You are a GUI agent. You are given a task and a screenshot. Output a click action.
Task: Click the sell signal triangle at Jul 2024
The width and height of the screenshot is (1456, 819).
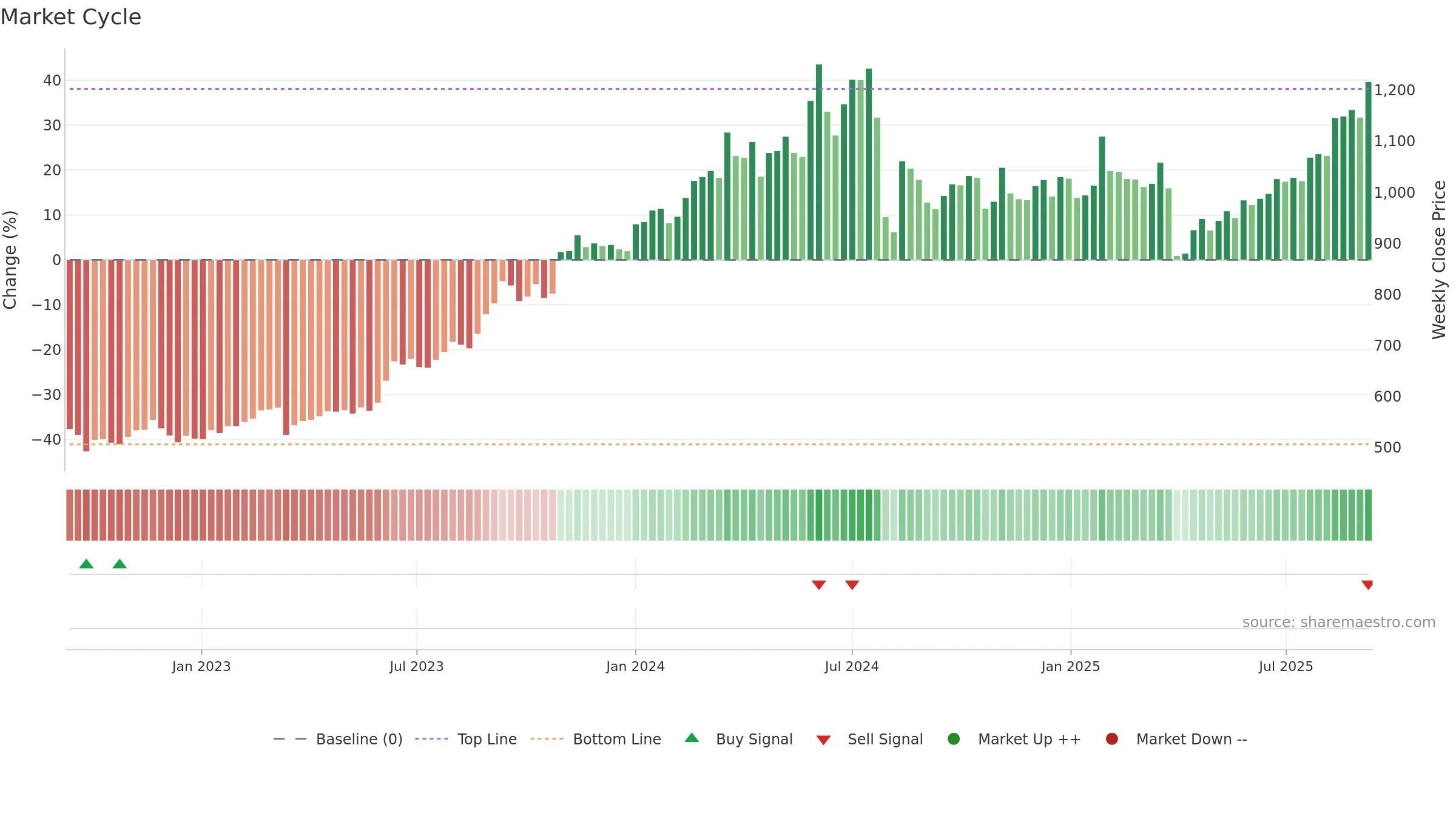pyautogui.click(x=852, y=585)
